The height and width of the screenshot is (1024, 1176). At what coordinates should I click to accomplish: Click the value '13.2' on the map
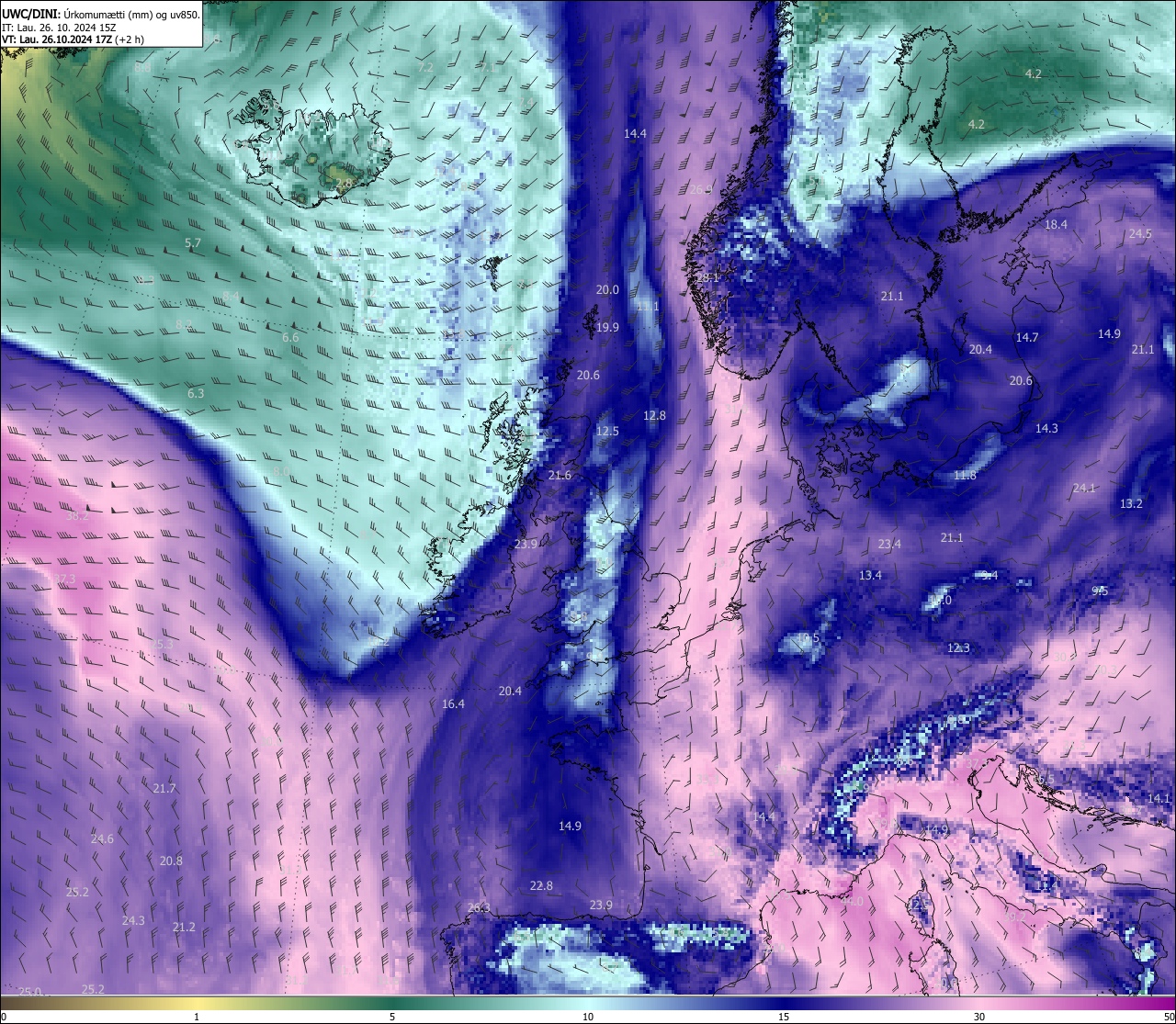click(1131, 504)
